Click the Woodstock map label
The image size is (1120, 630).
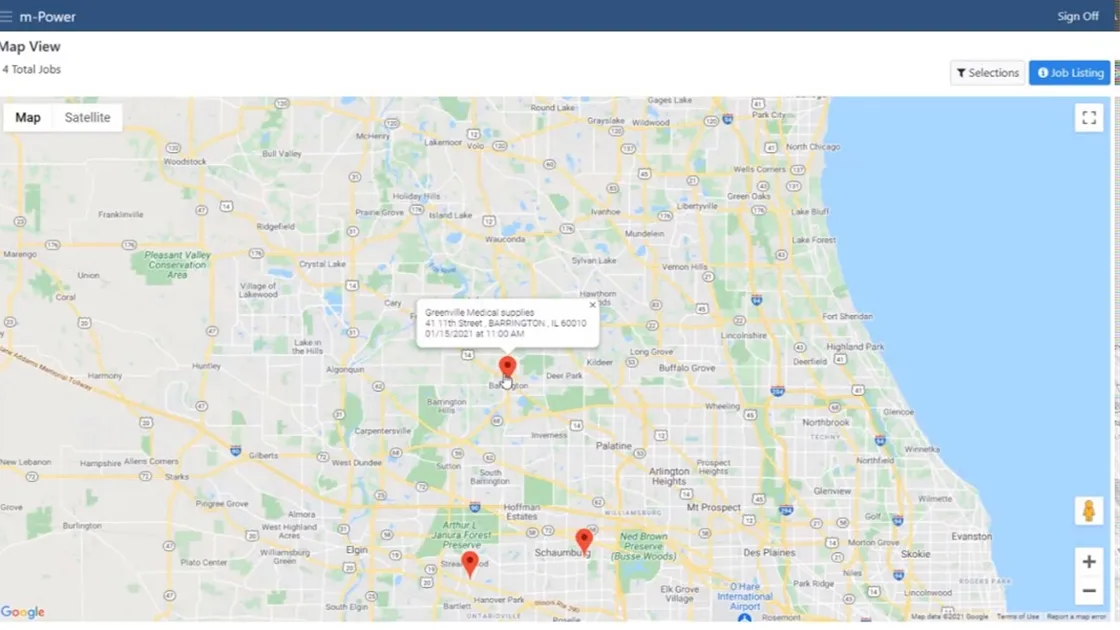(184, 161)
